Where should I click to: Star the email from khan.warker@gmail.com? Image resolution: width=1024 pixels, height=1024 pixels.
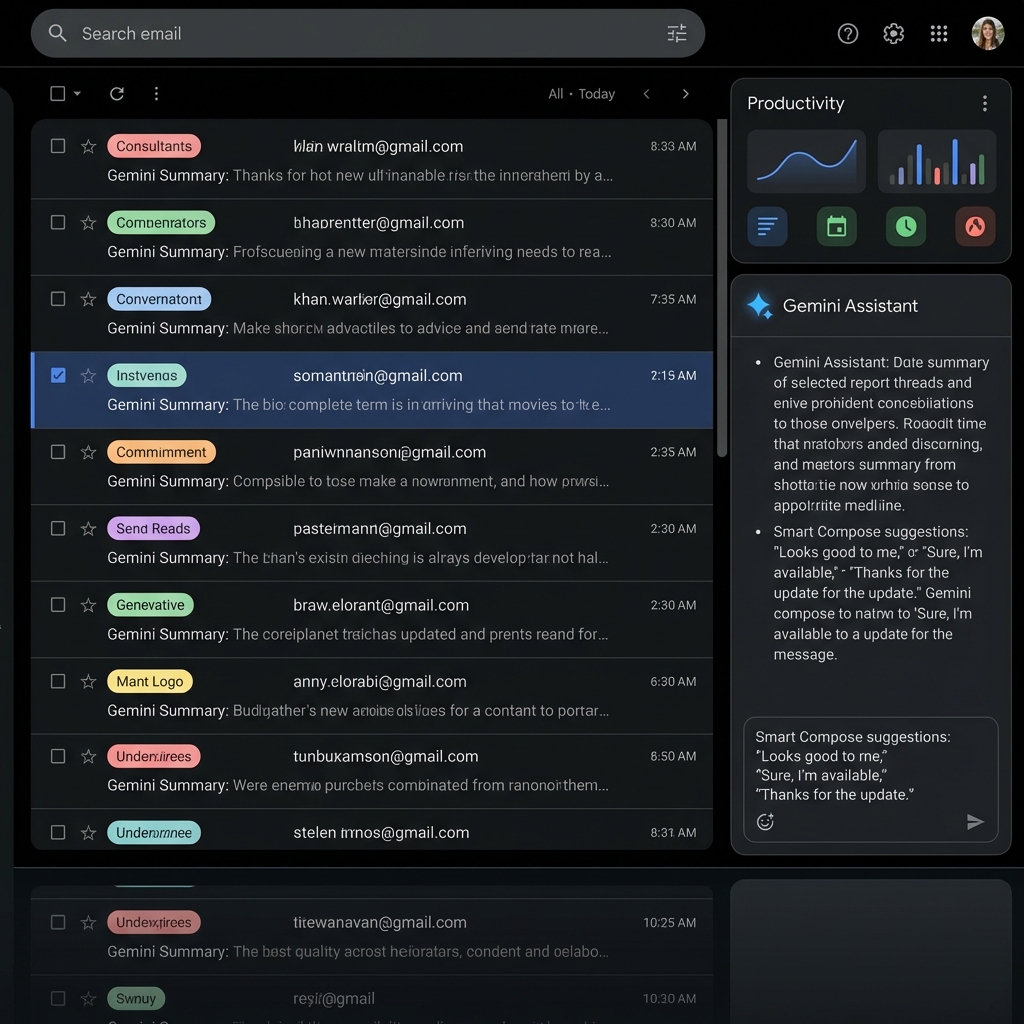88,298
